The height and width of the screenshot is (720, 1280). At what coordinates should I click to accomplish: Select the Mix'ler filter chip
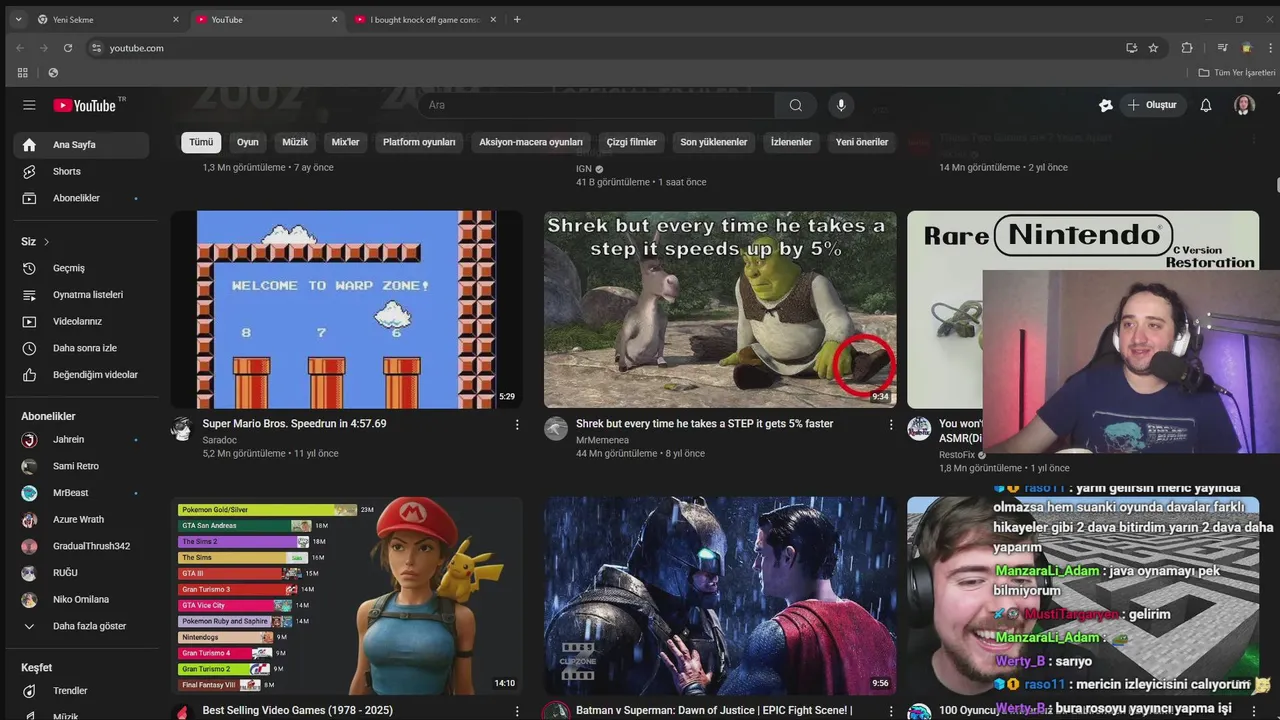coord(345,142)
